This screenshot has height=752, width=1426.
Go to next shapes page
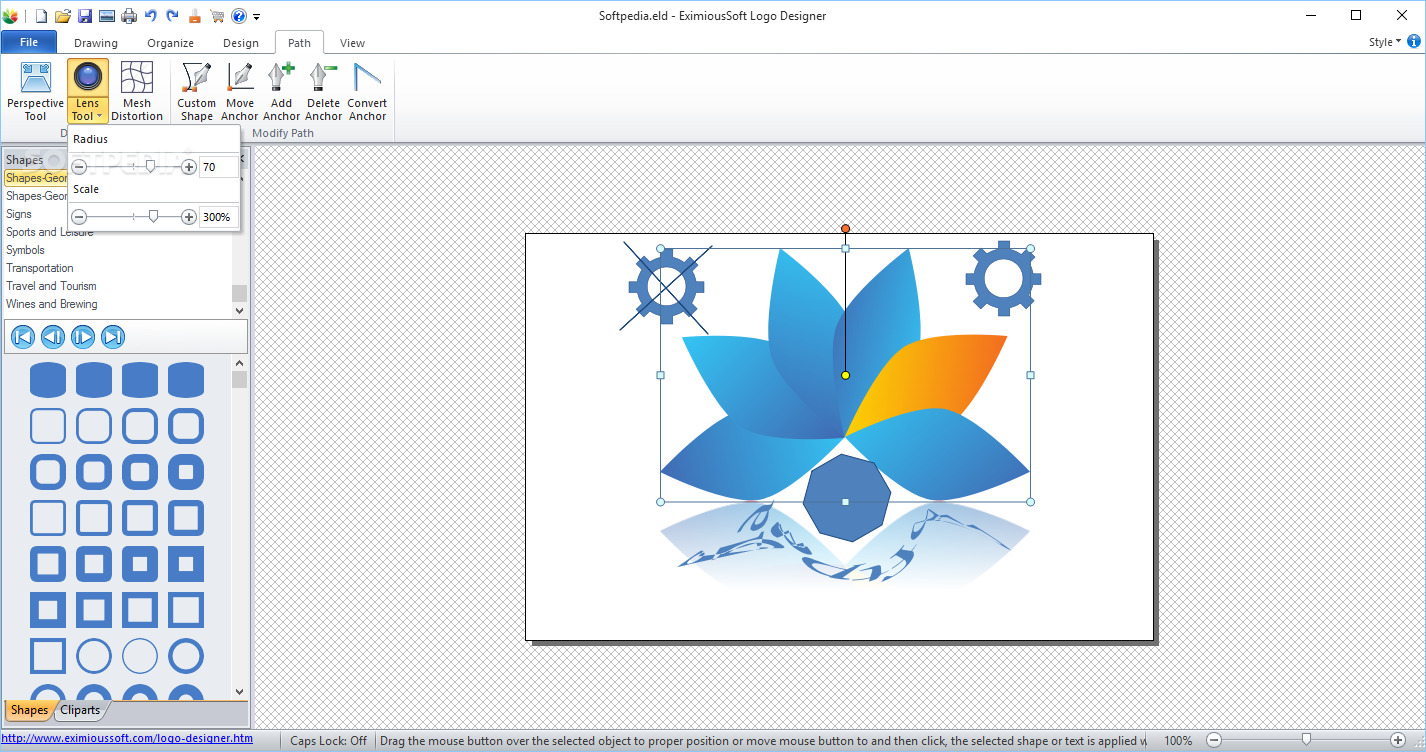(83, 337)
